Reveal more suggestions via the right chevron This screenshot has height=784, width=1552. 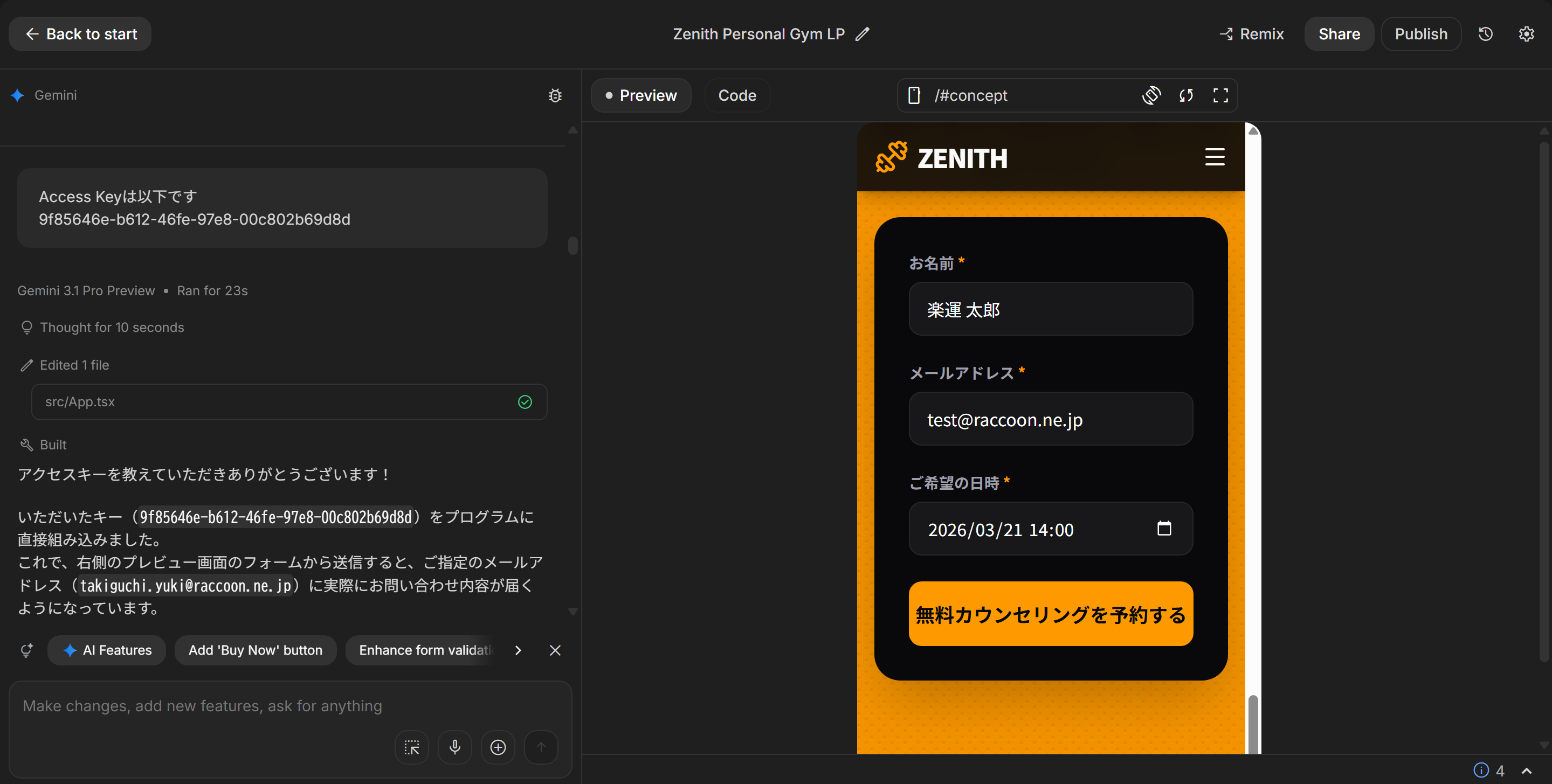pyautogui.click(x=518, y=650)
